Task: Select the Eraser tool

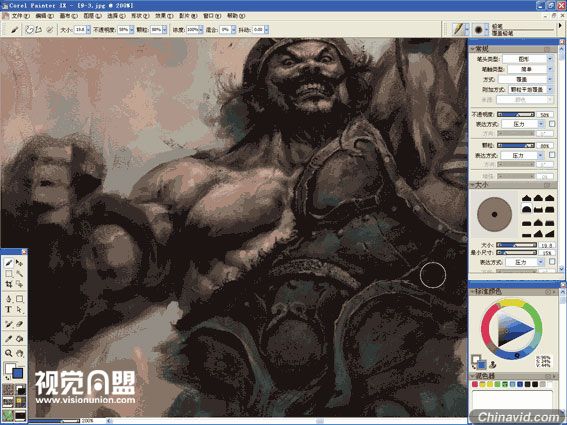Action: (20, 324)
